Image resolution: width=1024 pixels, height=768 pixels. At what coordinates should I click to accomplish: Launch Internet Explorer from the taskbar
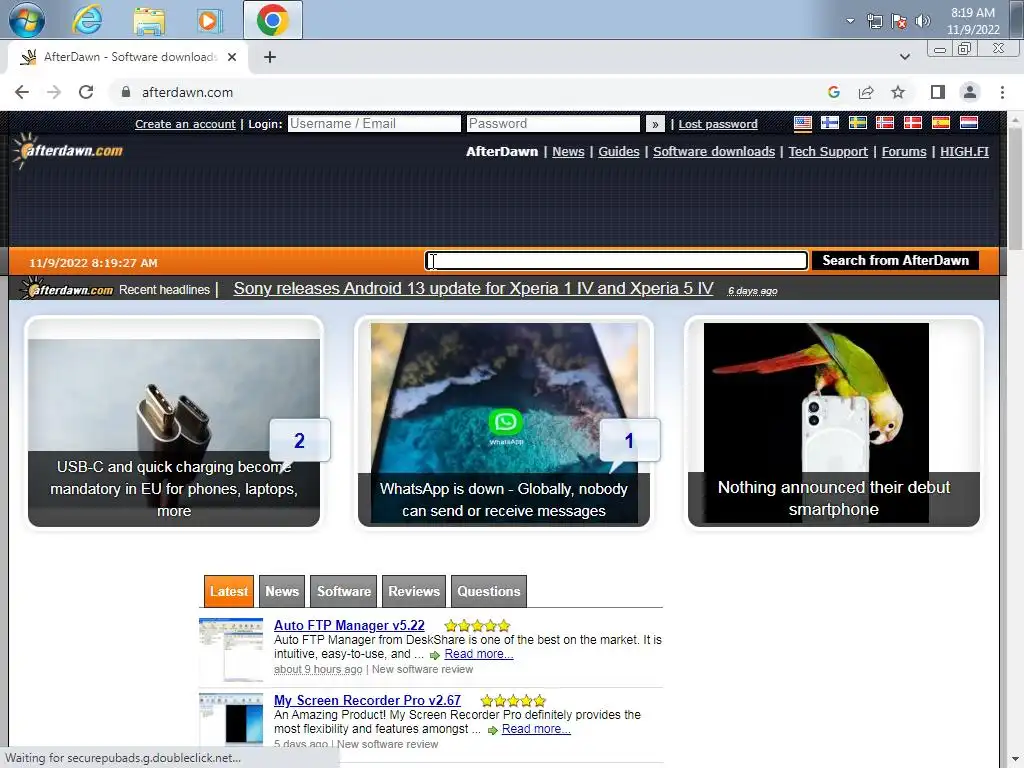pos(87,20)
